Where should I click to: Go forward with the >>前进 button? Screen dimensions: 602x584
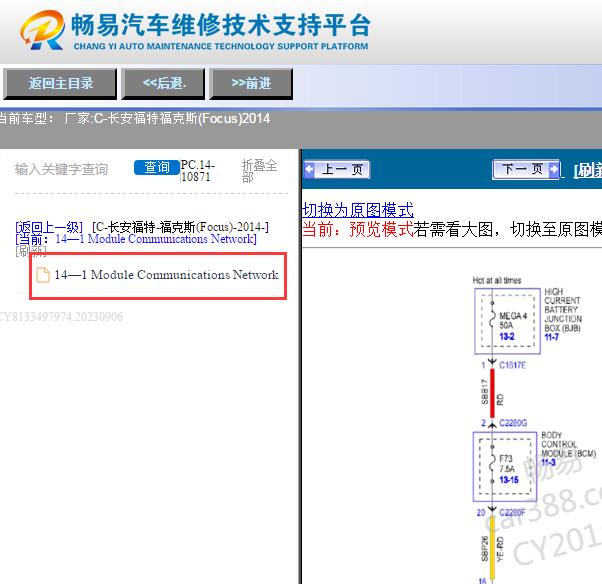coord(251,83)
